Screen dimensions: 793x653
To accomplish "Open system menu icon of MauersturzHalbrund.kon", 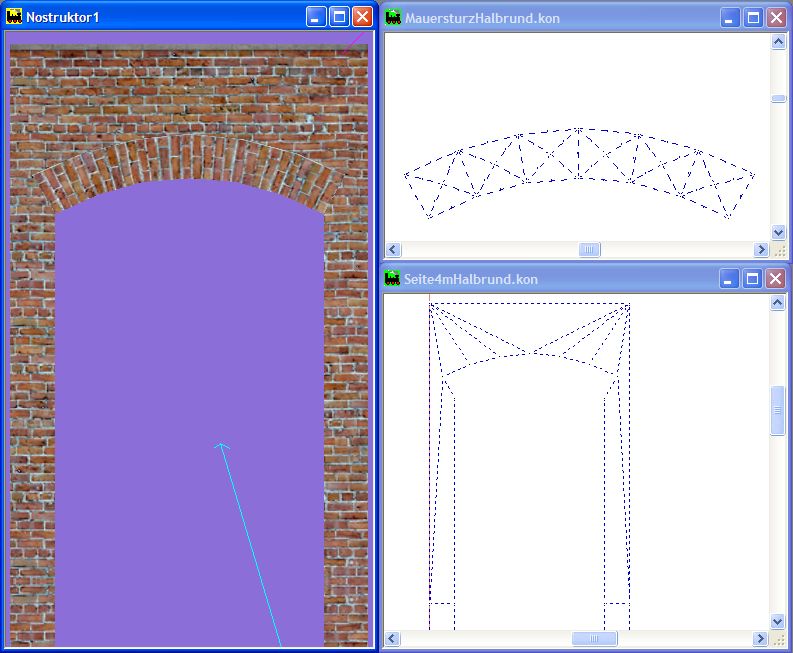I will coord(393,18).
